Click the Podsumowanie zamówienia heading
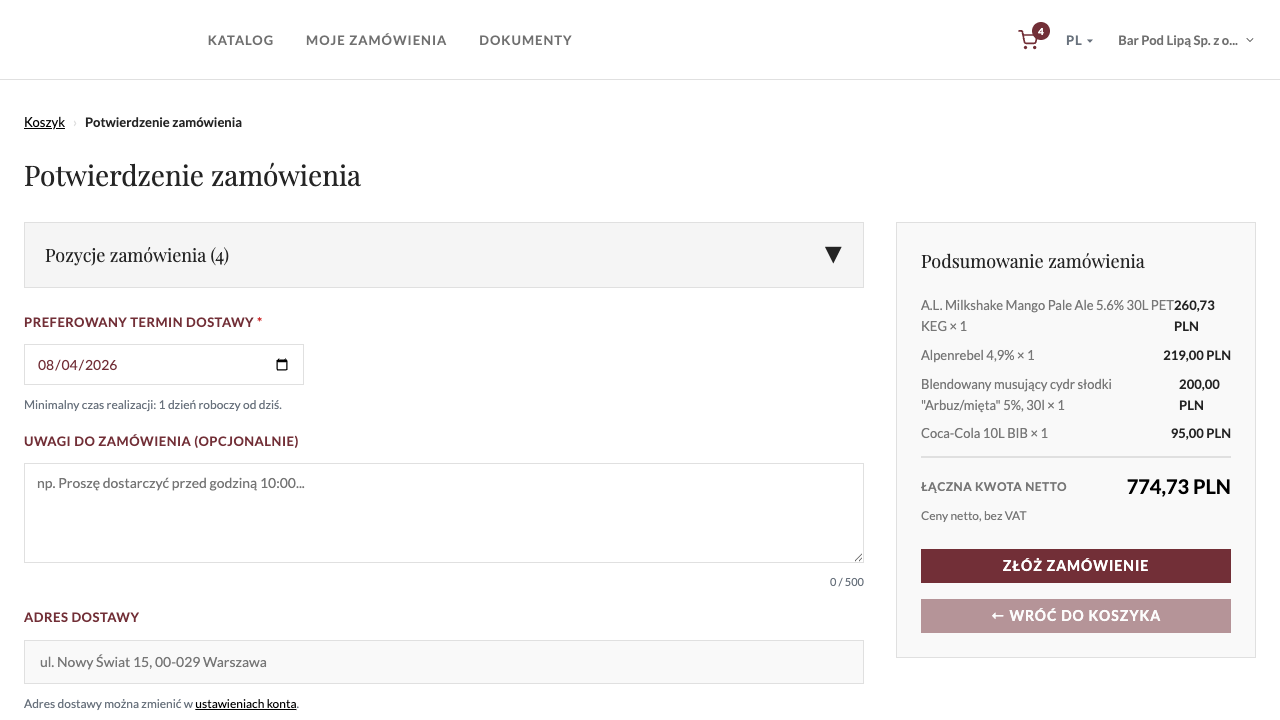The image size is (1280, 720). coord(1033,261)
